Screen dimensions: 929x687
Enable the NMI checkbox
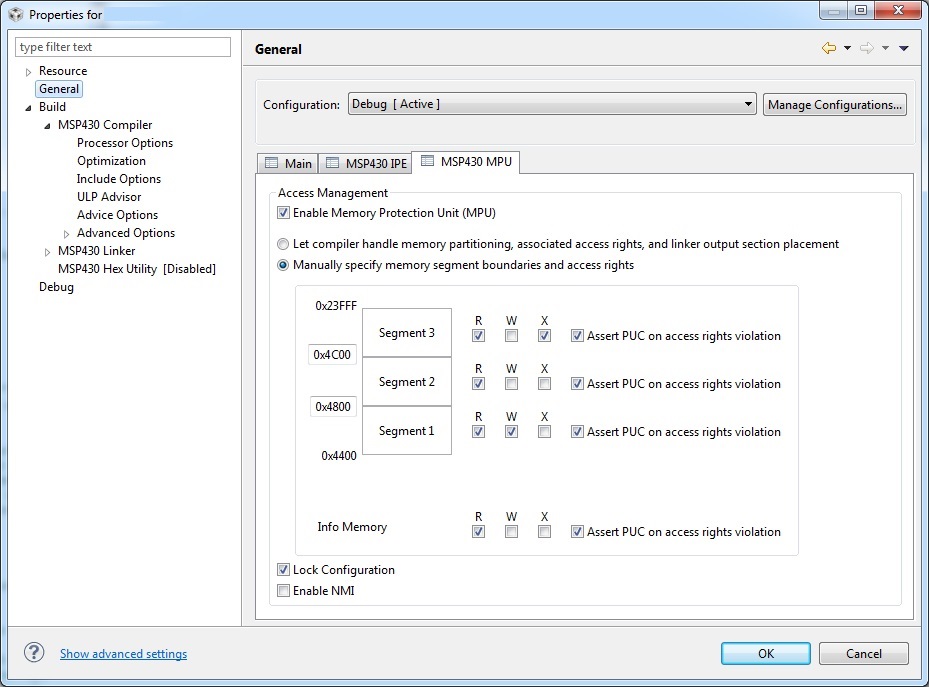tap(283, 590)
